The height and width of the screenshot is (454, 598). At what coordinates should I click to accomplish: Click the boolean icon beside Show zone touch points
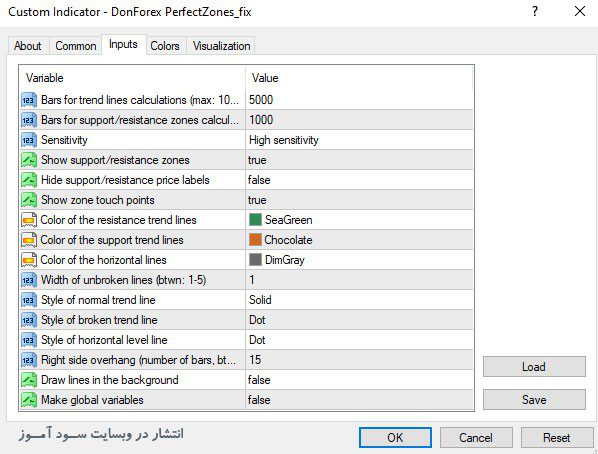point(29,200)
